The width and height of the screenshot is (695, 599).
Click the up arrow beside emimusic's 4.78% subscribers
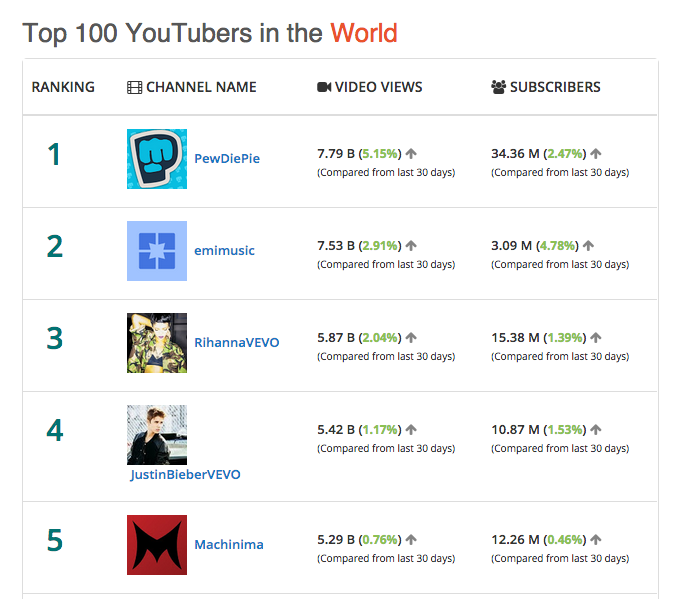tap(588, 246)
